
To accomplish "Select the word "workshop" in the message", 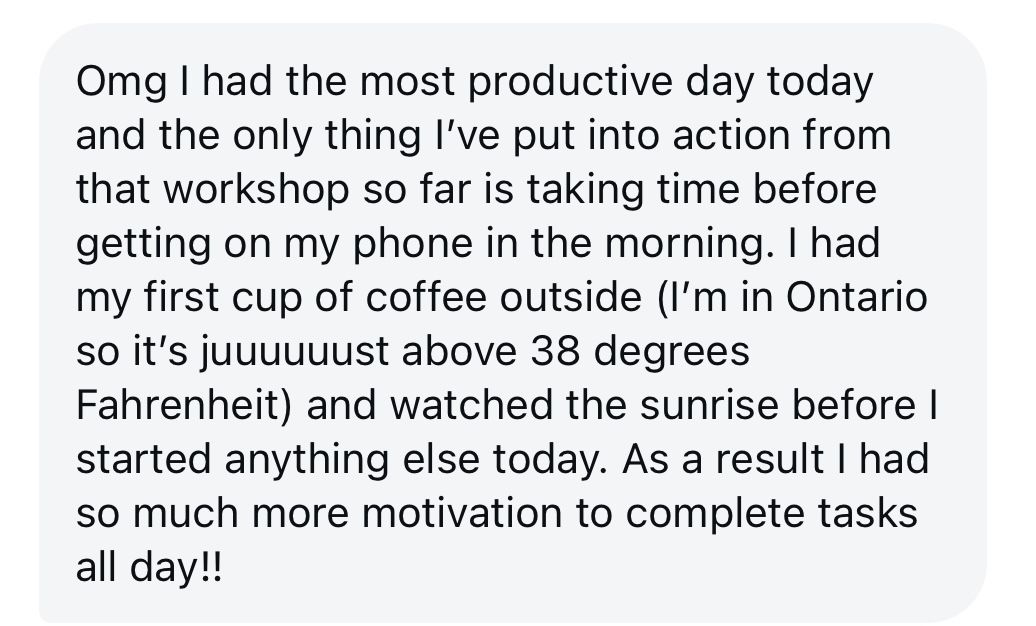I will 256,188.
